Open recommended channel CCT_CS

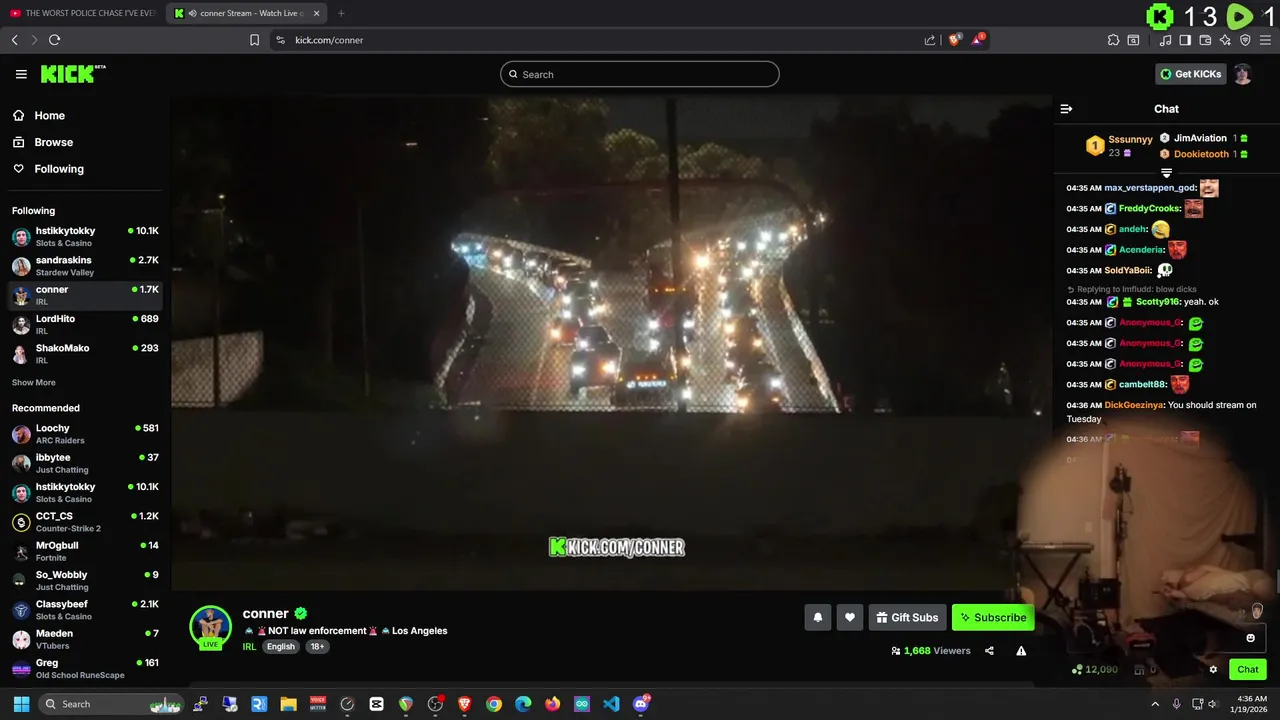pos(85,522)
